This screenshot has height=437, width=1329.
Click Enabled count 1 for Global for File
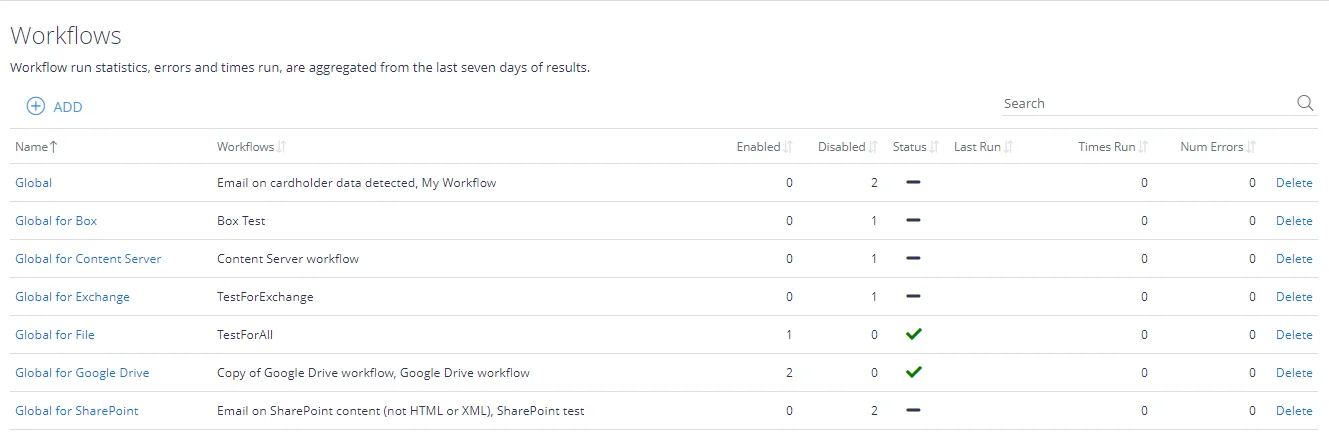tap(789, 335)
